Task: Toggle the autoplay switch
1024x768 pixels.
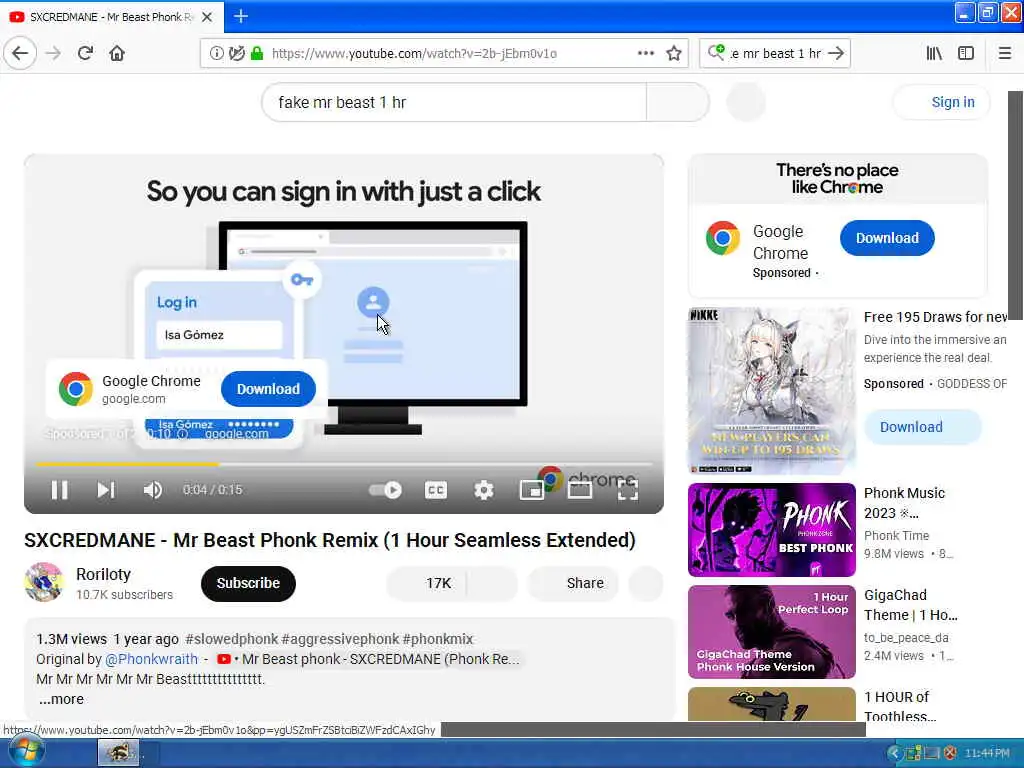Action: coord(385,490)
